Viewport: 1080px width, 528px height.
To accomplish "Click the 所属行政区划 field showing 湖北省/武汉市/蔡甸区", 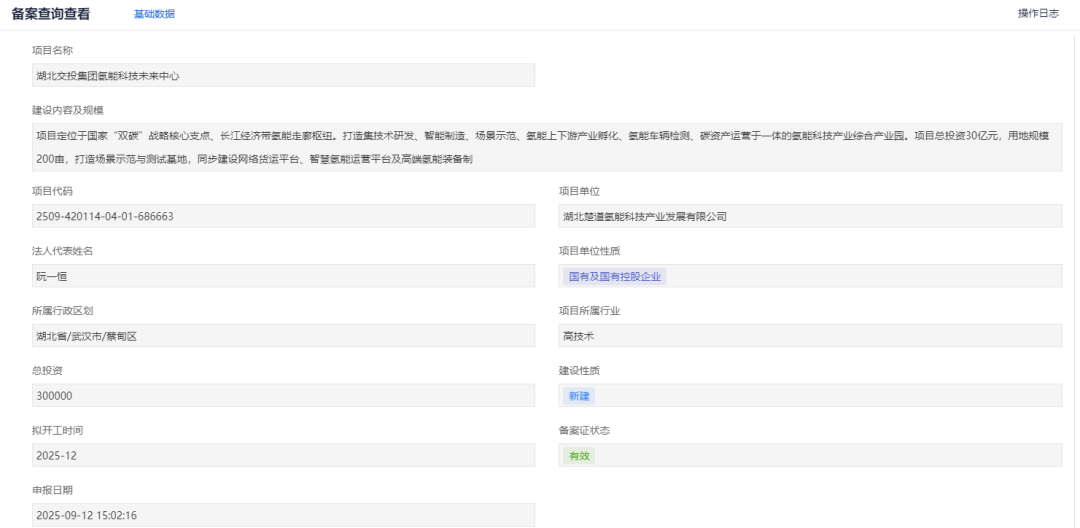I will pyautogui.click(x=283, y=336).
